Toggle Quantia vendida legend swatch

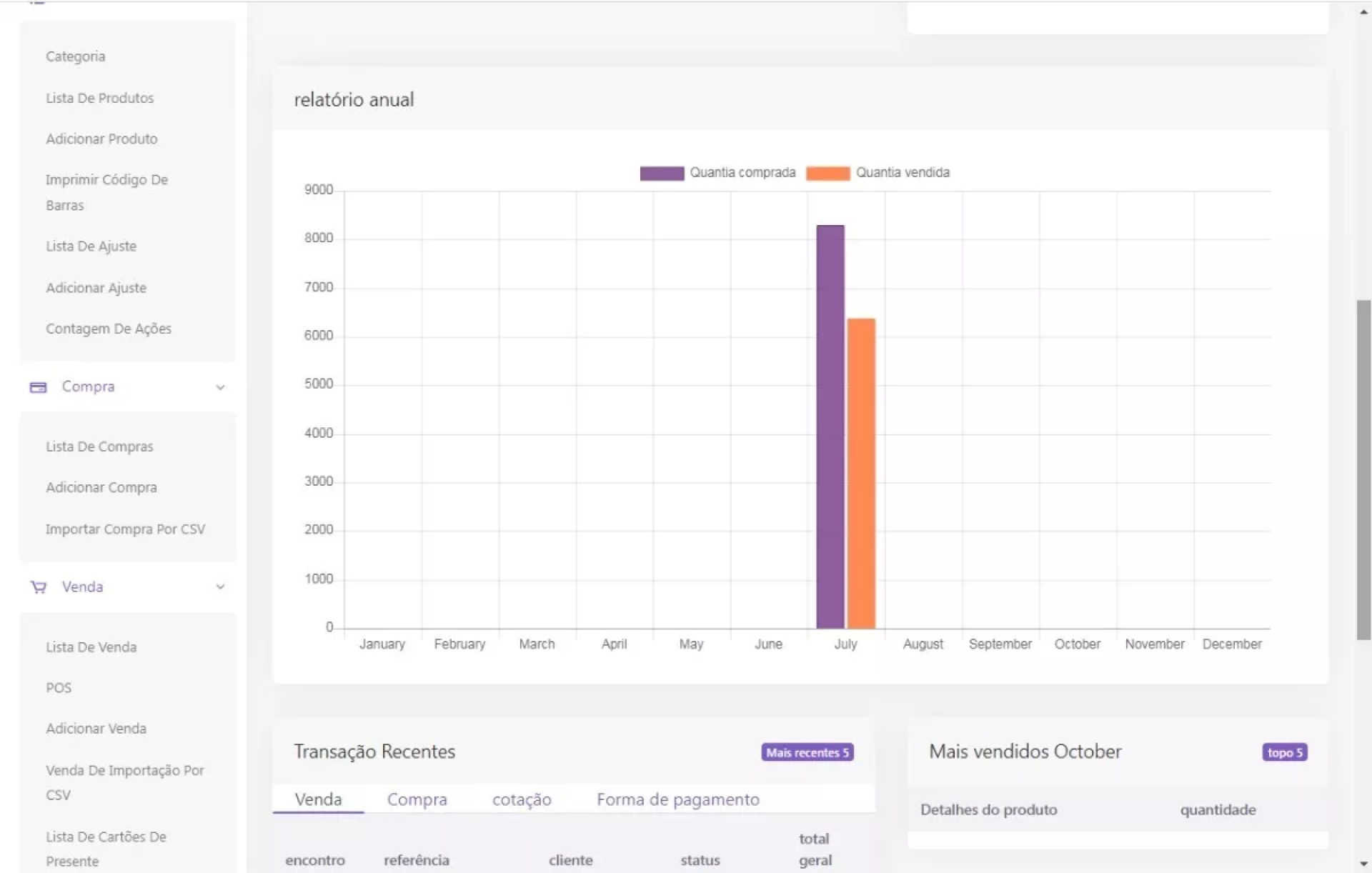click(x=827, y=173)
